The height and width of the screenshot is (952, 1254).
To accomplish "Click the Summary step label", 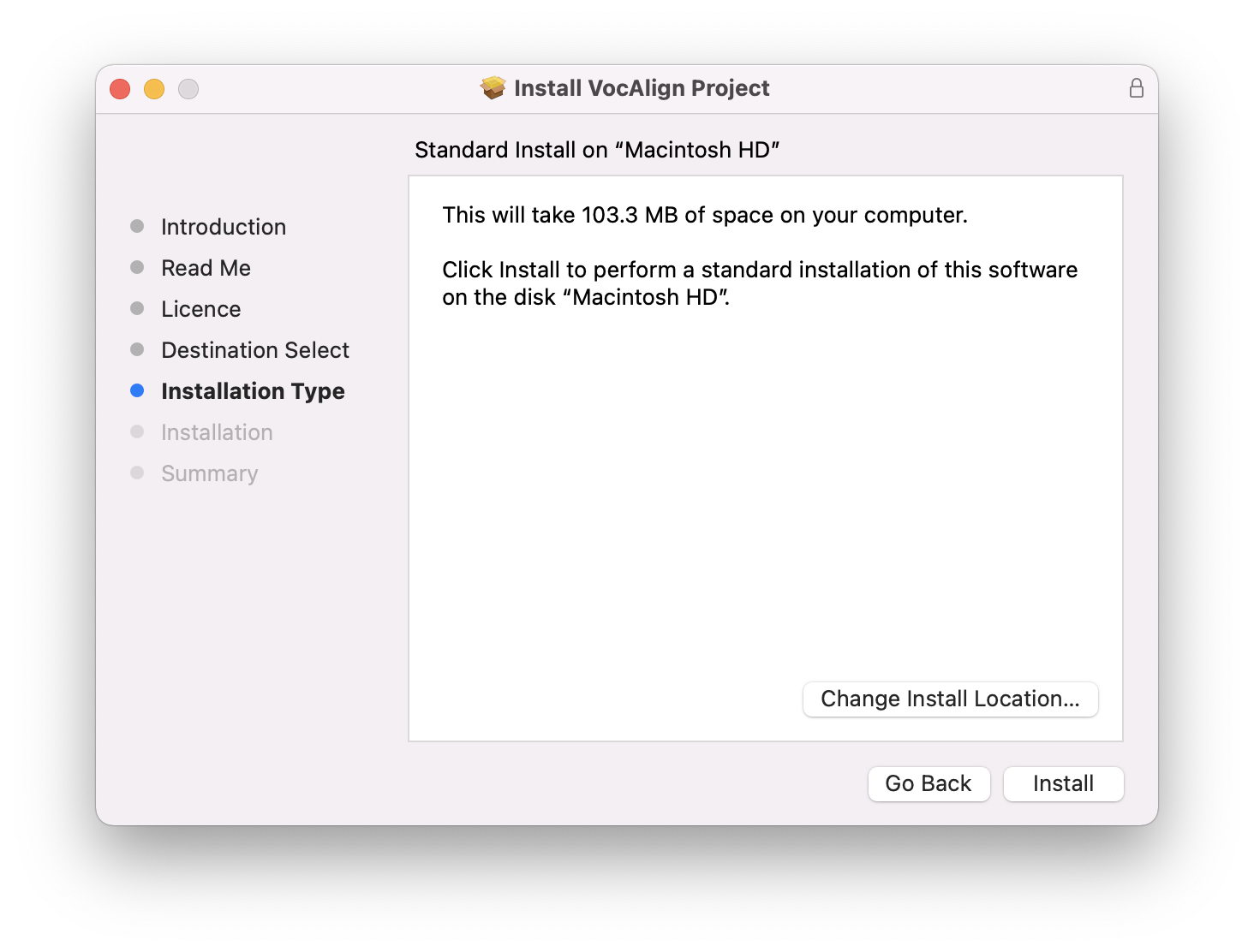I will pos(210,473).
